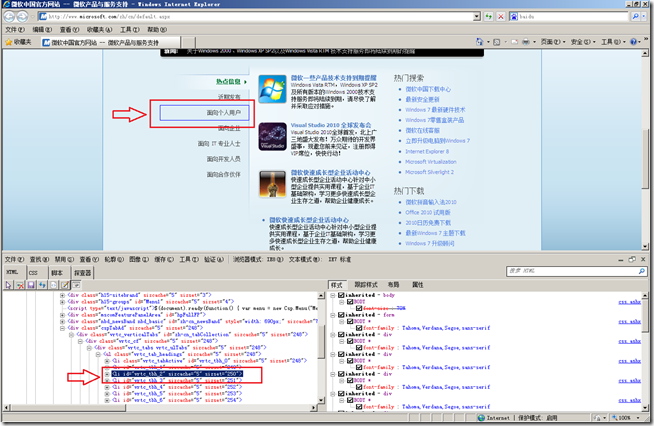Click HTML tree horizontal scrollbar thumb

pos(68,407)
